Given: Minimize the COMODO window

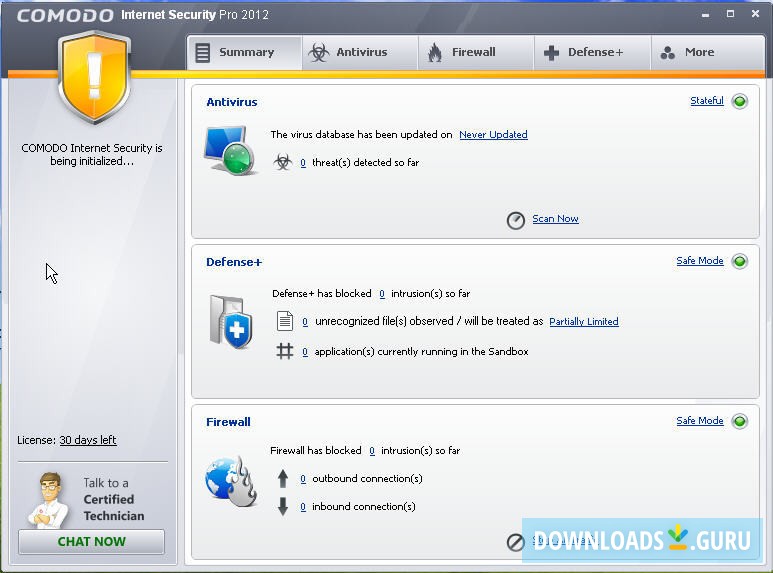Looking at the screenshot, I should point(705,15).
